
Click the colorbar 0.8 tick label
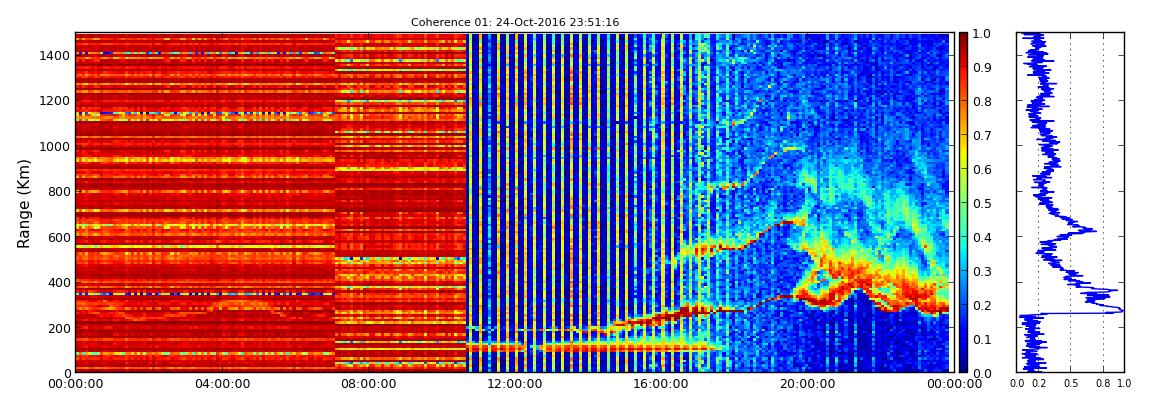point(981,101)
